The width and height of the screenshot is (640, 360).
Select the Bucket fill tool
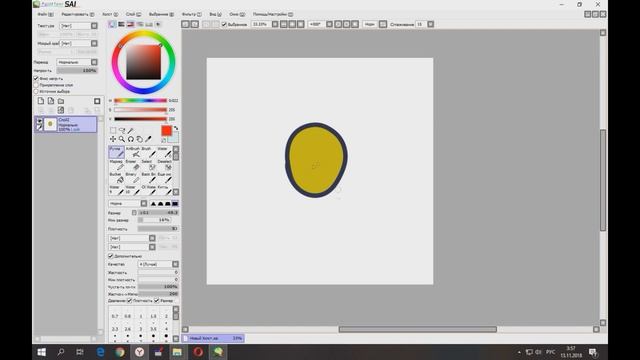pos(117,178)
